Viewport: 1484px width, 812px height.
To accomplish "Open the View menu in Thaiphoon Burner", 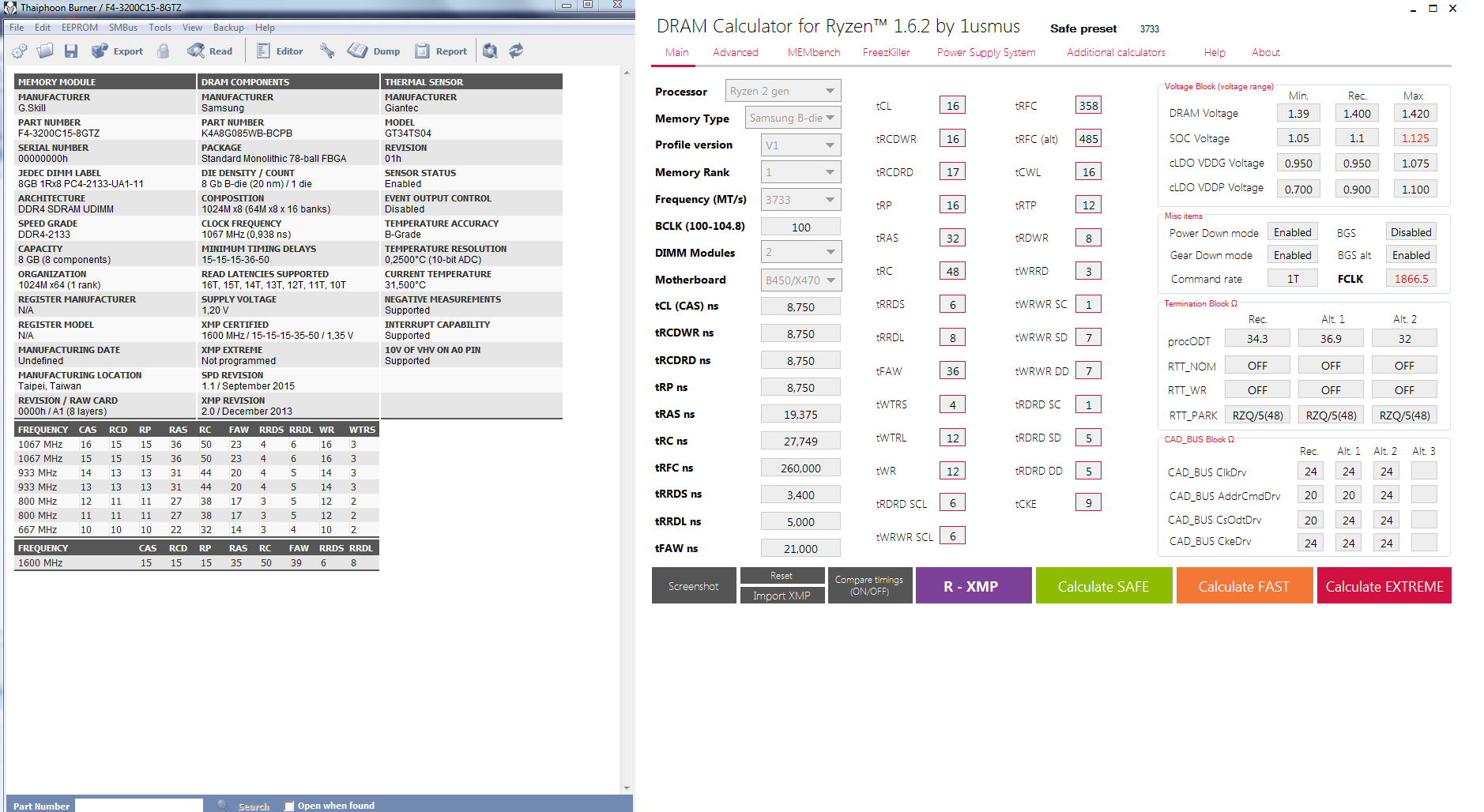I will (192, 28).
